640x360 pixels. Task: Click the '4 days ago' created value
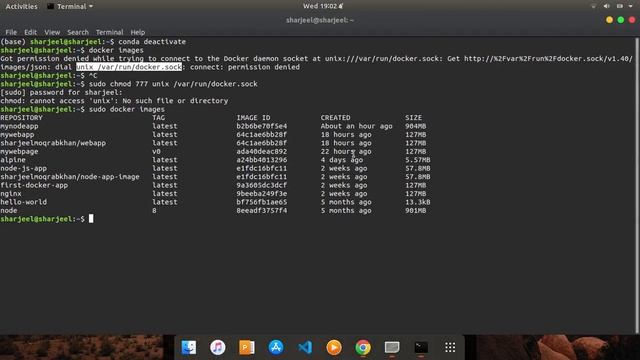(x=342, y=160)
